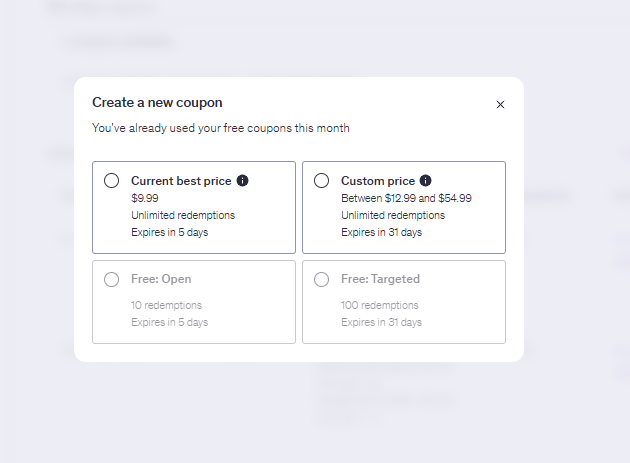The image size is (630, 463).
Task: Click Expires in 31 days under Custom price
Action: coord(381,232)
